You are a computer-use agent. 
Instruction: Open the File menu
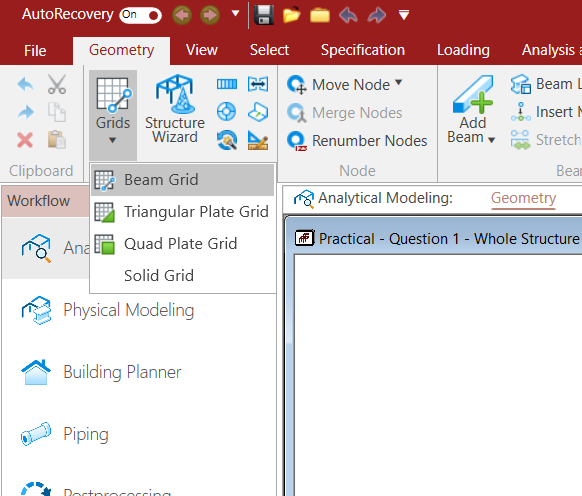(x=35, y=50)
